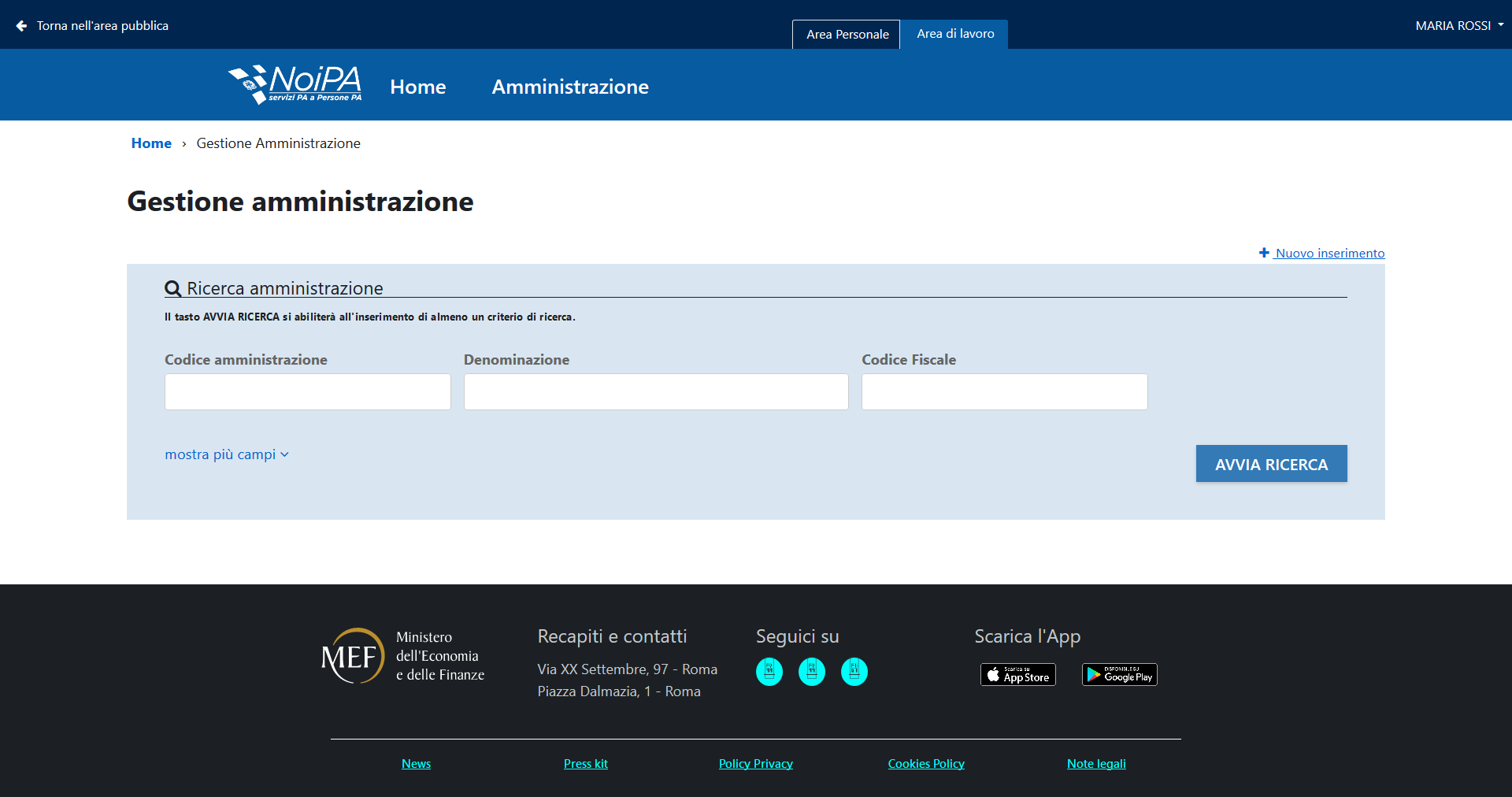
Task: Click the back arrow icon in top bar
Action: [21, 26]
